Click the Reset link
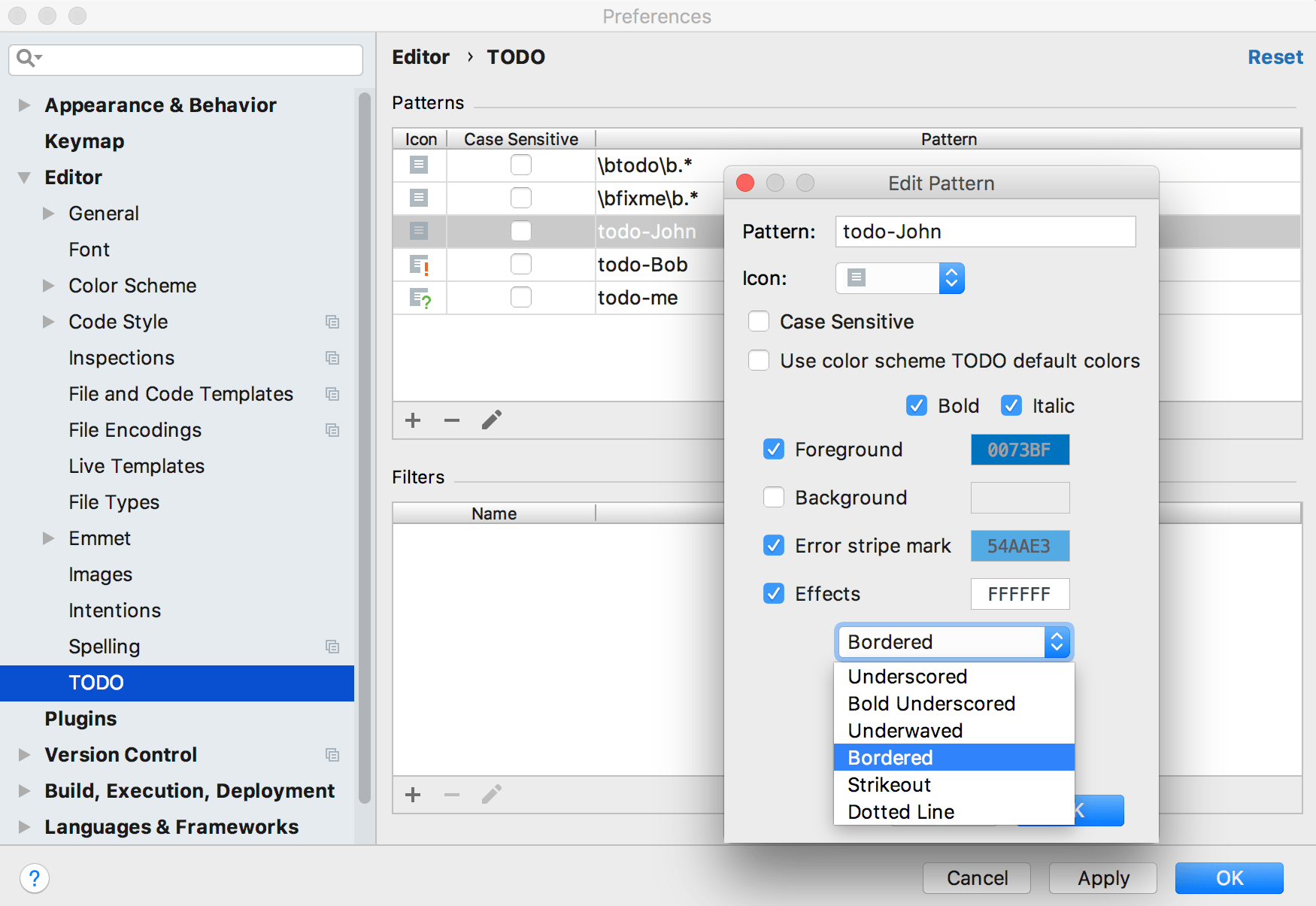 [1275, 57]
